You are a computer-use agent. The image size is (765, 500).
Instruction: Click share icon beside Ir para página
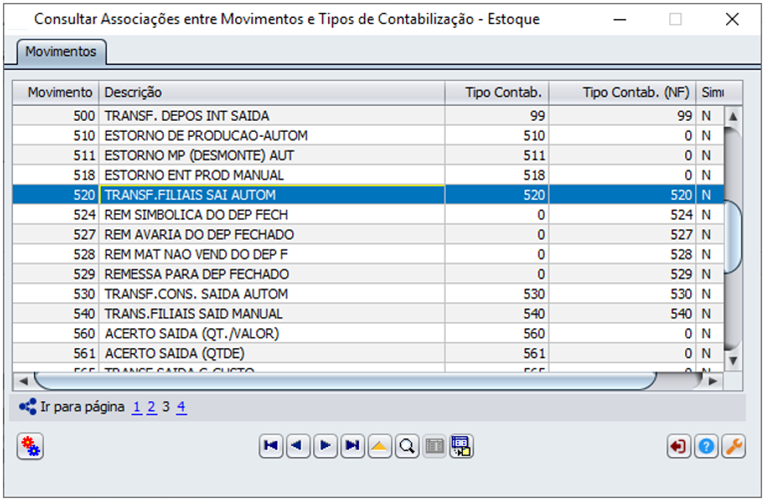(x=28, y=406)
